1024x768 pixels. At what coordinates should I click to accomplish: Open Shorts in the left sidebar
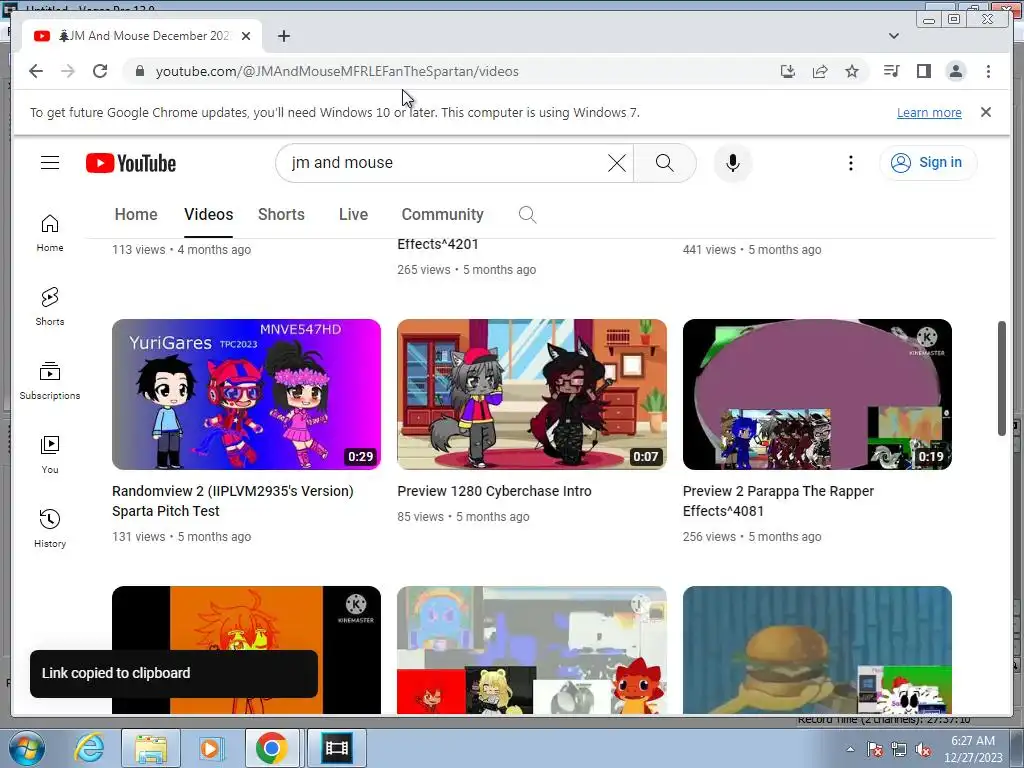(50, 307)
